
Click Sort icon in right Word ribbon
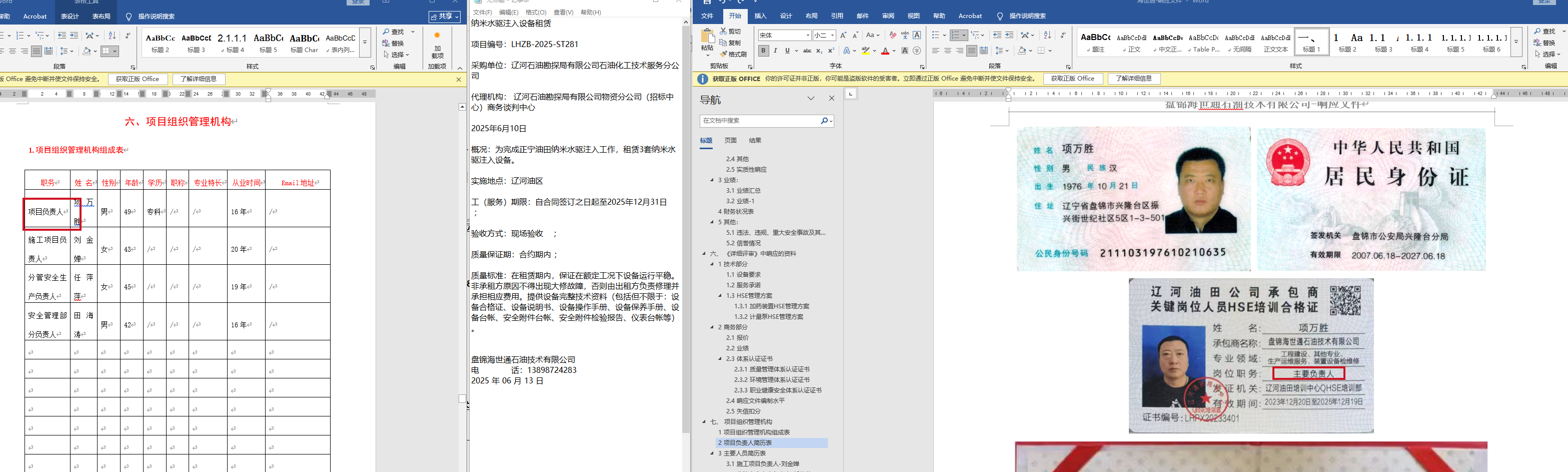tap(1047, 36)
